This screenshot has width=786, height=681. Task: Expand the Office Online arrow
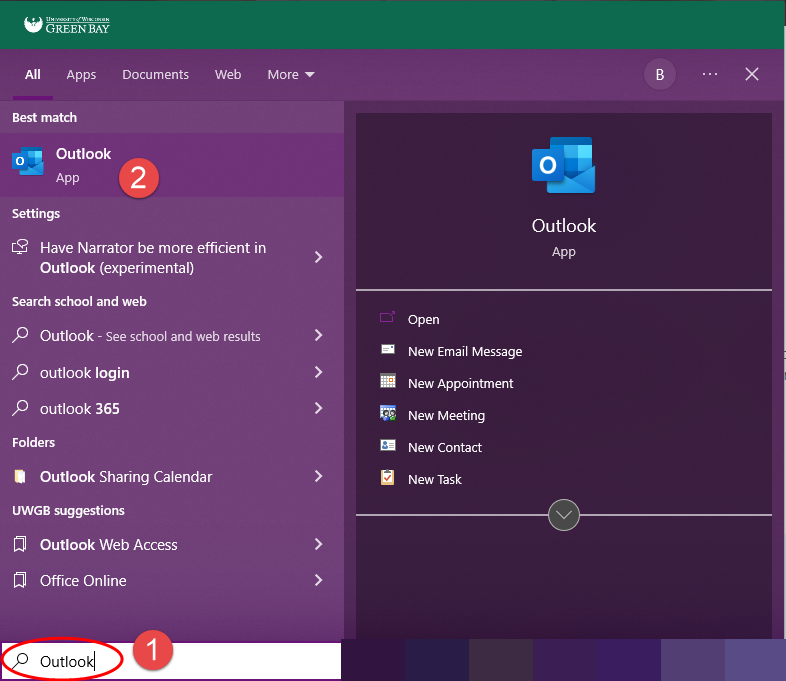pyautogui.click(x=318, y=580)
